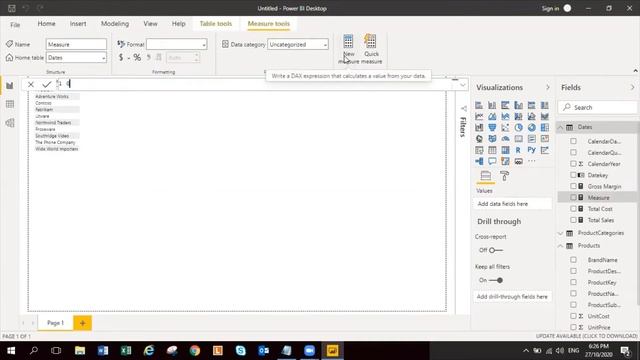Screen dimensions: 640x360
Task: Select the funnel chart visual
Action: click(x=492, y=128)
